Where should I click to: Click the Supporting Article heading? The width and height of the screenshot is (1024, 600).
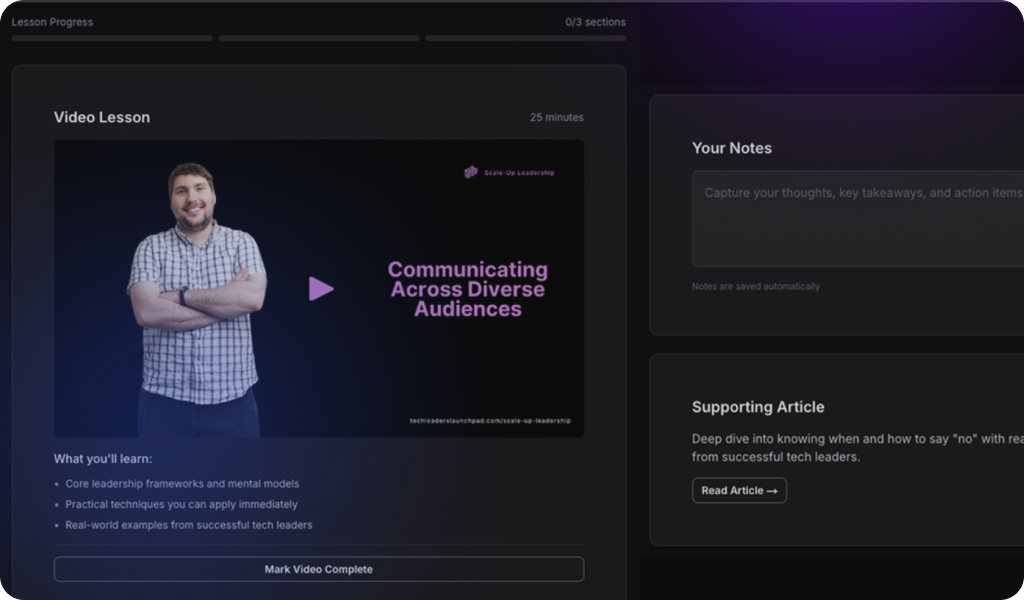(758, 407)
